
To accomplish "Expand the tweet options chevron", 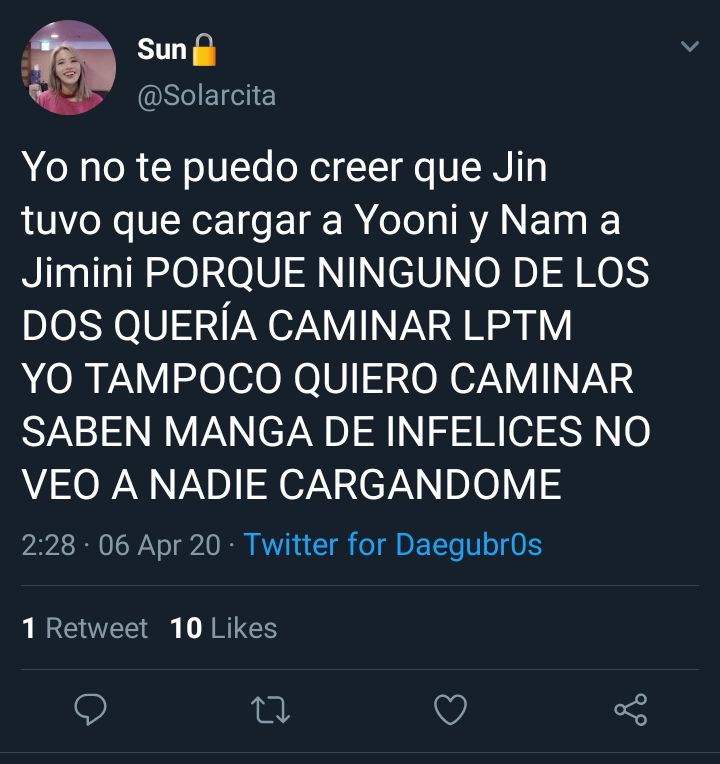I will point(690,46).
